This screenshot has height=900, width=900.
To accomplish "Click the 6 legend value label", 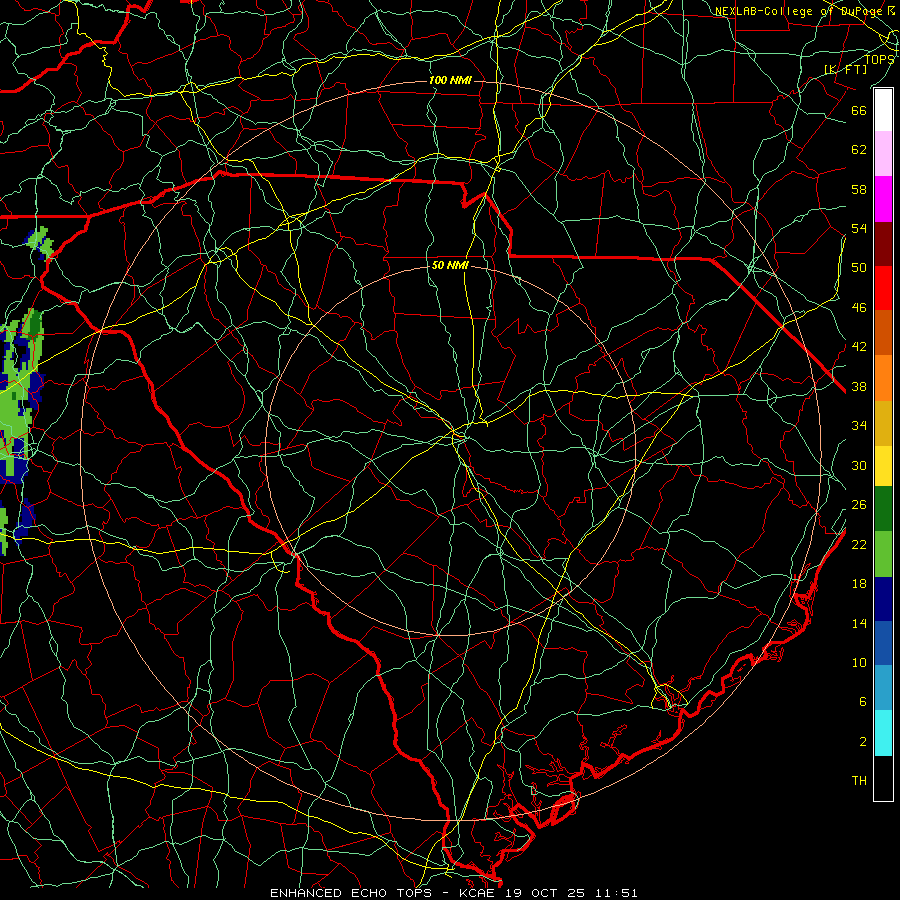I will (x=862, y=702).
